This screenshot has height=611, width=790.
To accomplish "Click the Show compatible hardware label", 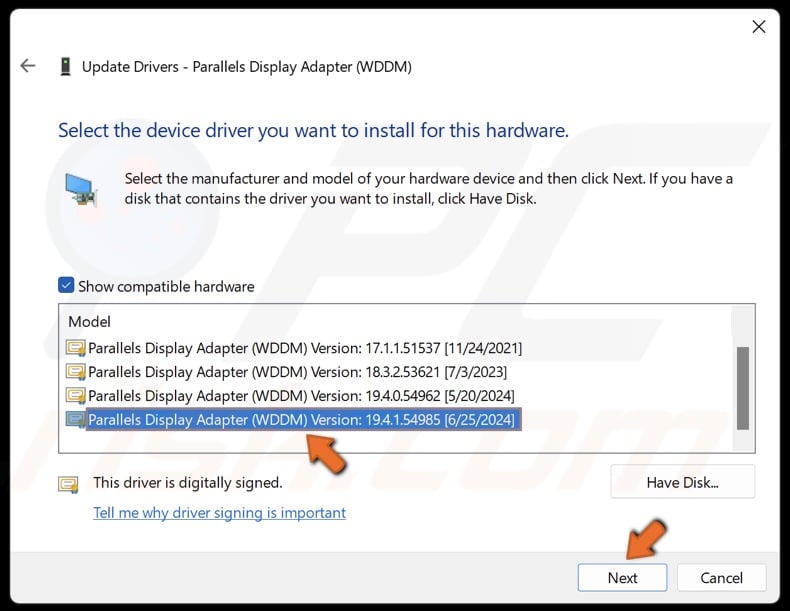I will tap(166, 287).
